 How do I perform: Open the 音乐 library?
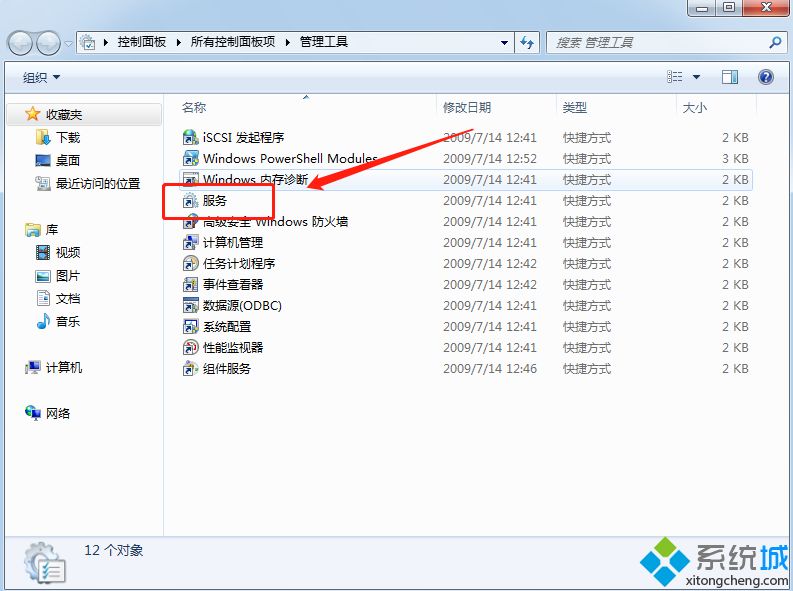click(x=59, y=321)
